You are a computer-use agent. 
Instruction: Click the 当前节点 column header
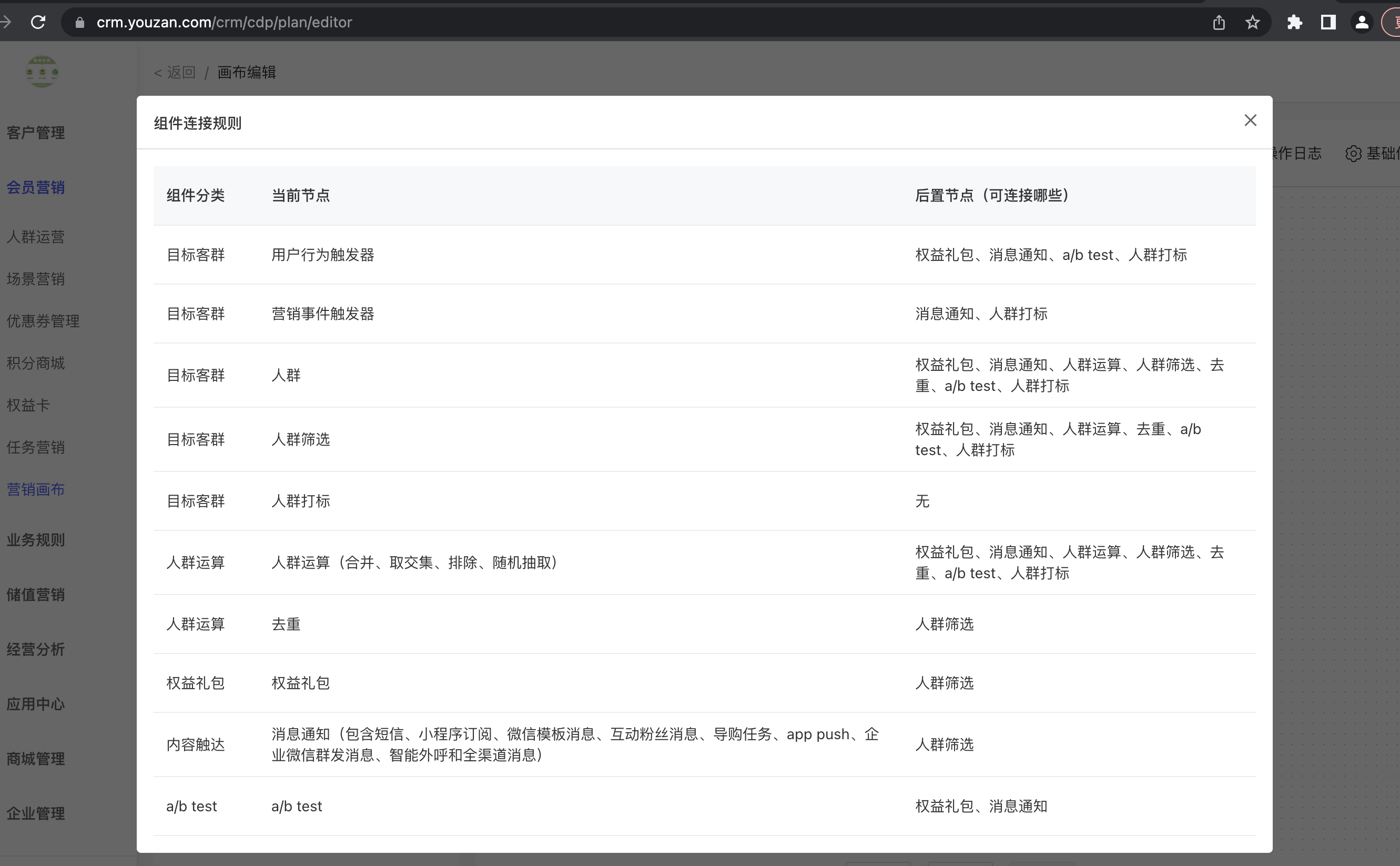click(300, 195)
